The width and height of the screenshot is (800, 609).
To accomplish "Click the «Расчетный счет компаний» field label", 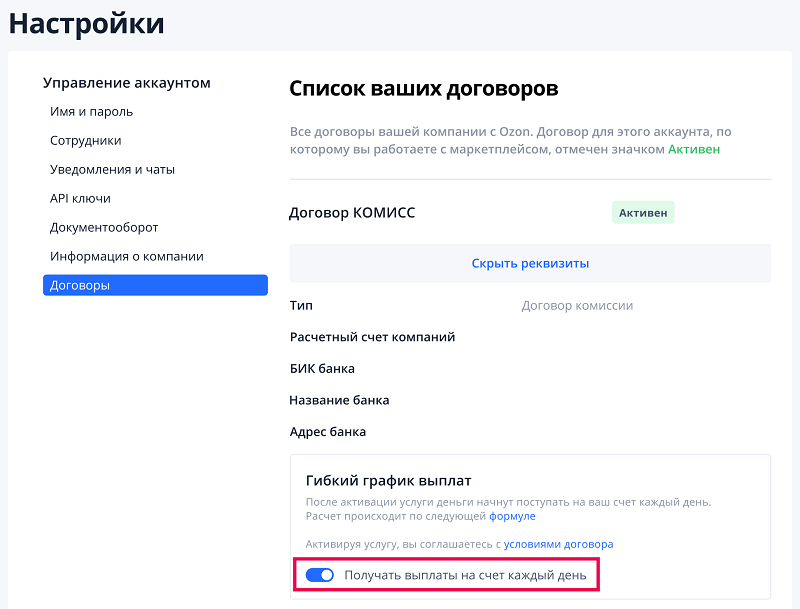I will click(x=372, y=337).
